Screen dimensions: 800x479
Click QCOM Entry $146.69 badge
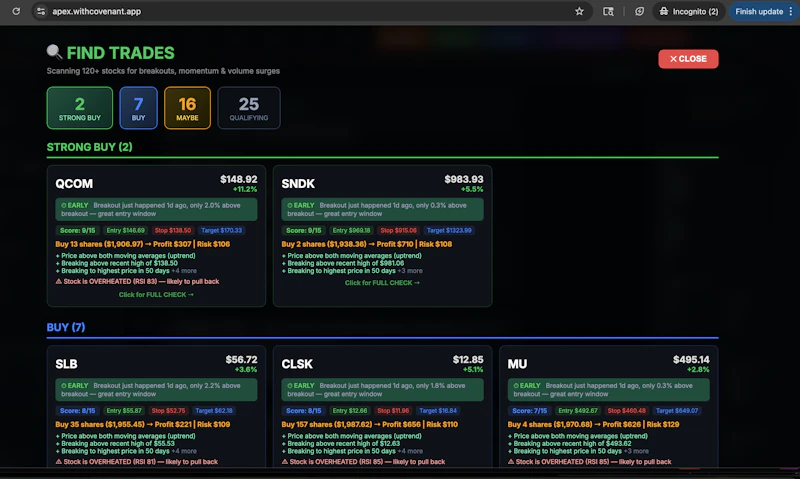point(126,231)
